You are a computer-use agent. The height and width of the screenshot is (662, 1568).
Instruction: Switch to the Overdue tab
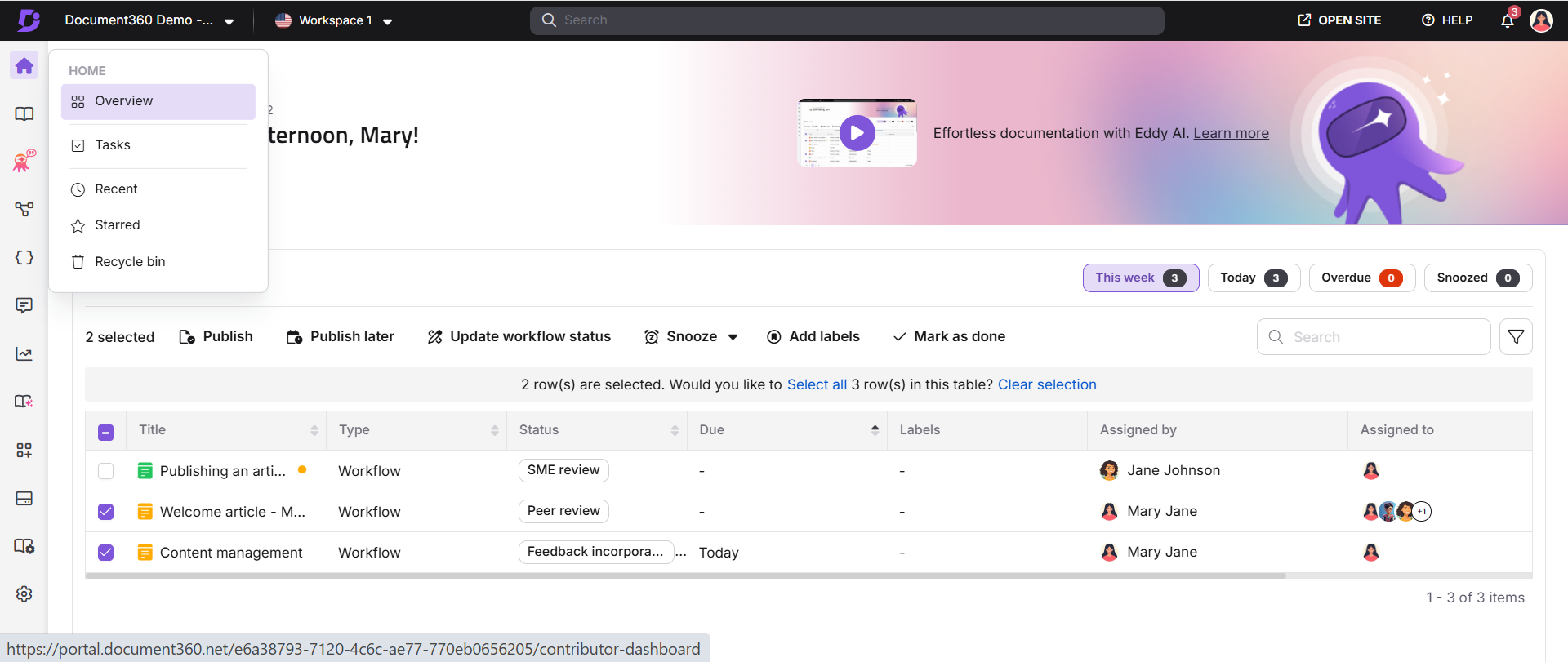pos(1362,278)
